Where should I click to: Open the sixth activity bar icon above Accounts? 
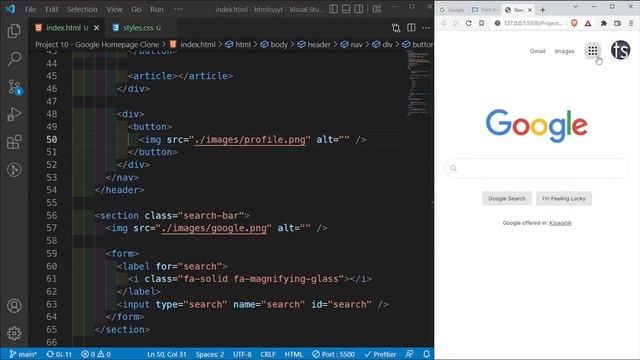14,169
